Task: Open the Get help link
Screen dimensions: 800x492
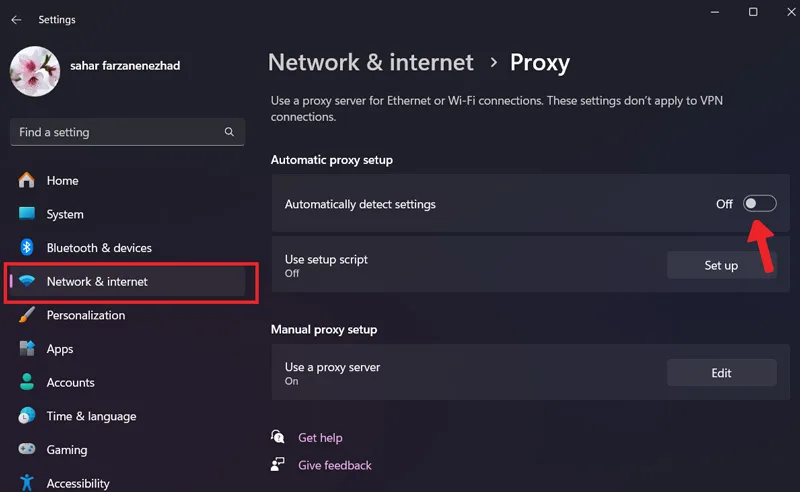Action: [320, 437]
